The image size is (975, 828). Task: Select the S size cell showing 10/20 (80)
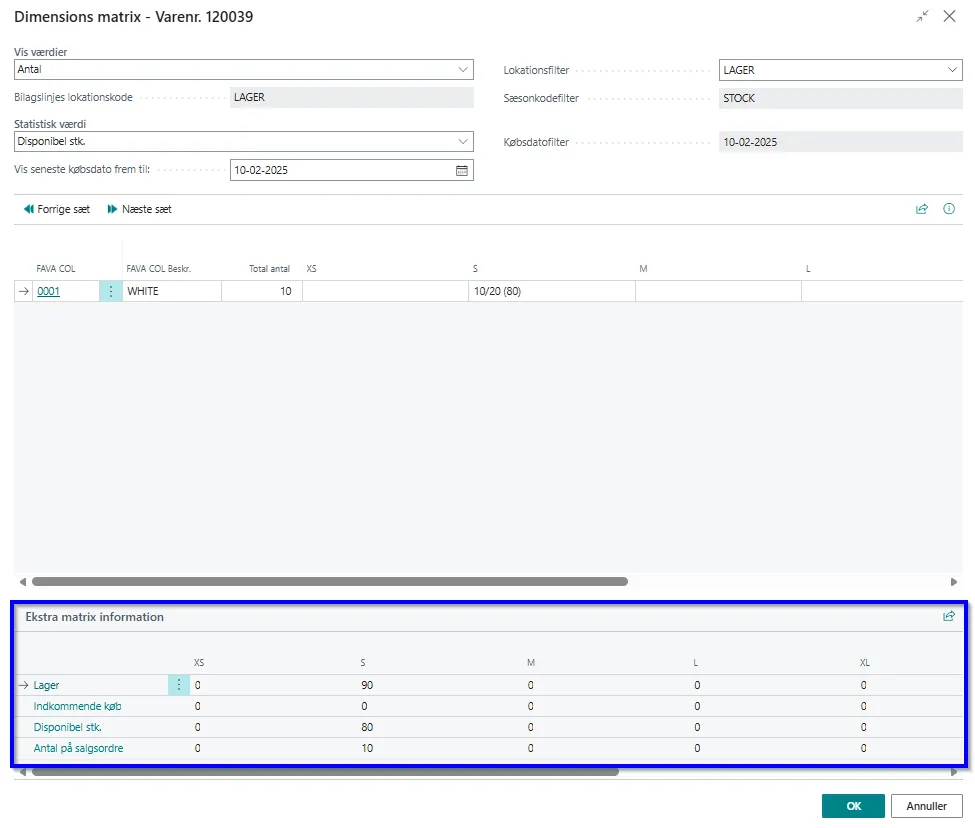(x=550, y=292)
